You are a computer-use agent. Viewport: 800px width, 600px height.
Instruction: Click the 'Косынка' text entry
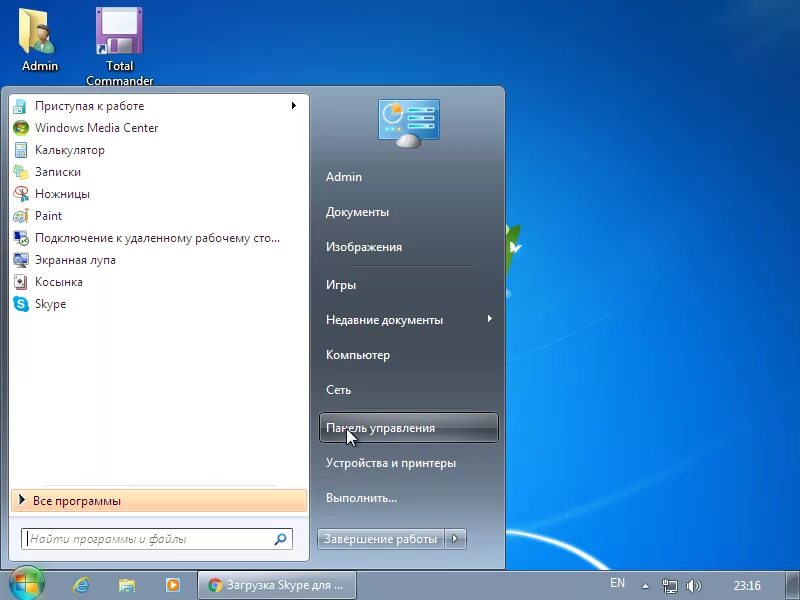[x=59, y=282]
